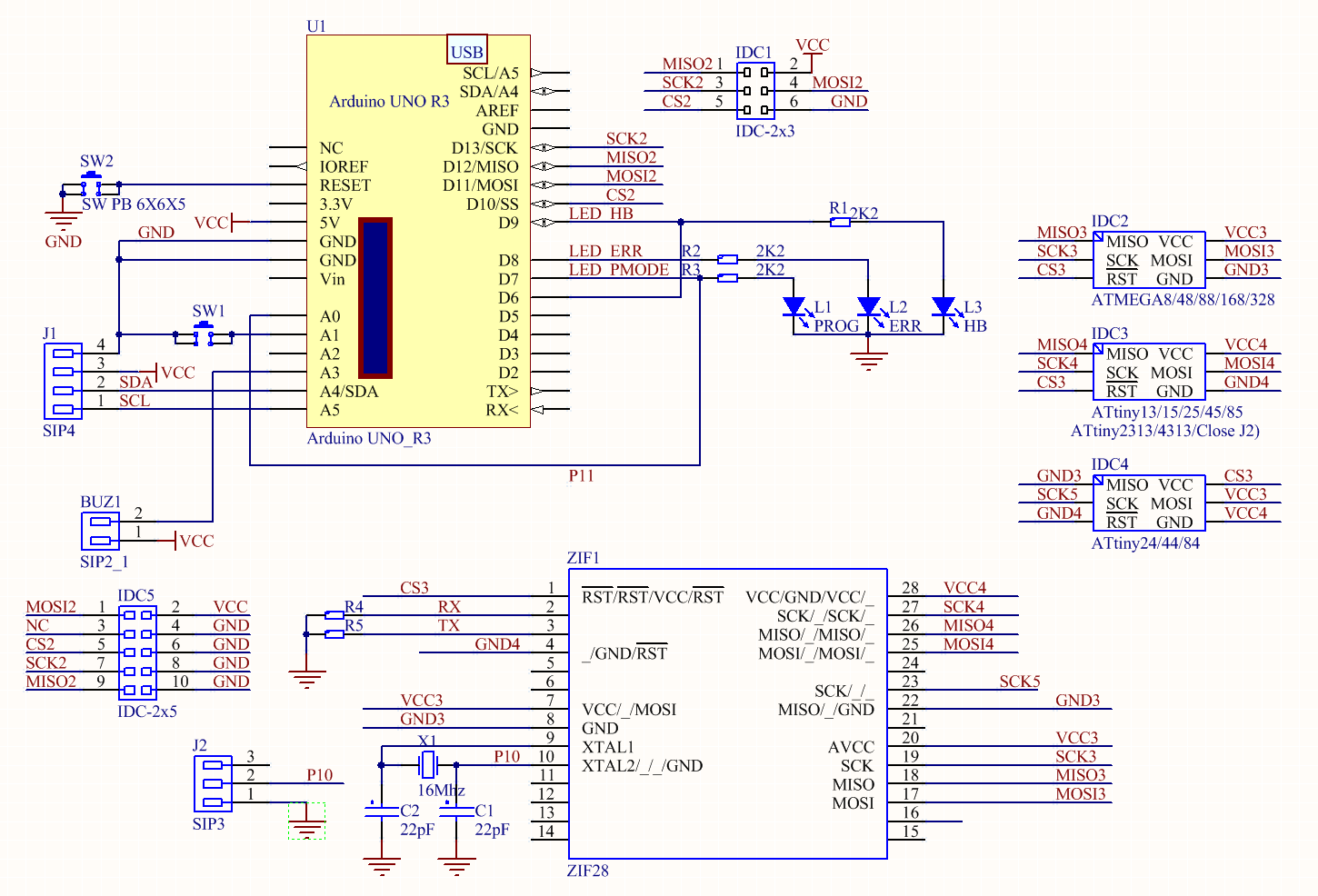
Task: Click the A4/SDA pin label
Action: 349,392
